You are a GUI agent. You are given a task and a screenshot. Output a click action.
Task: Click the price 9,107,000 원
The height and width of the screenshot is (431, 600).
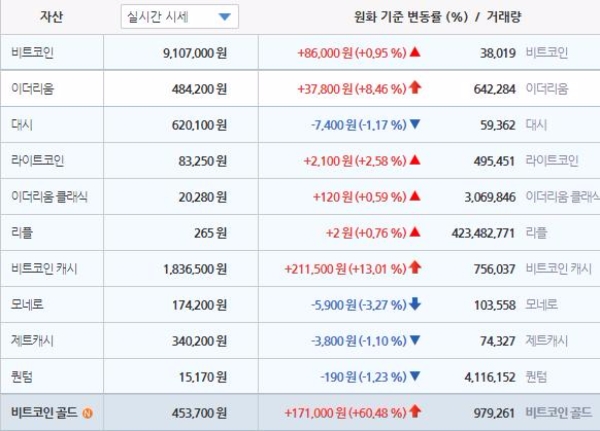point(195,53)
